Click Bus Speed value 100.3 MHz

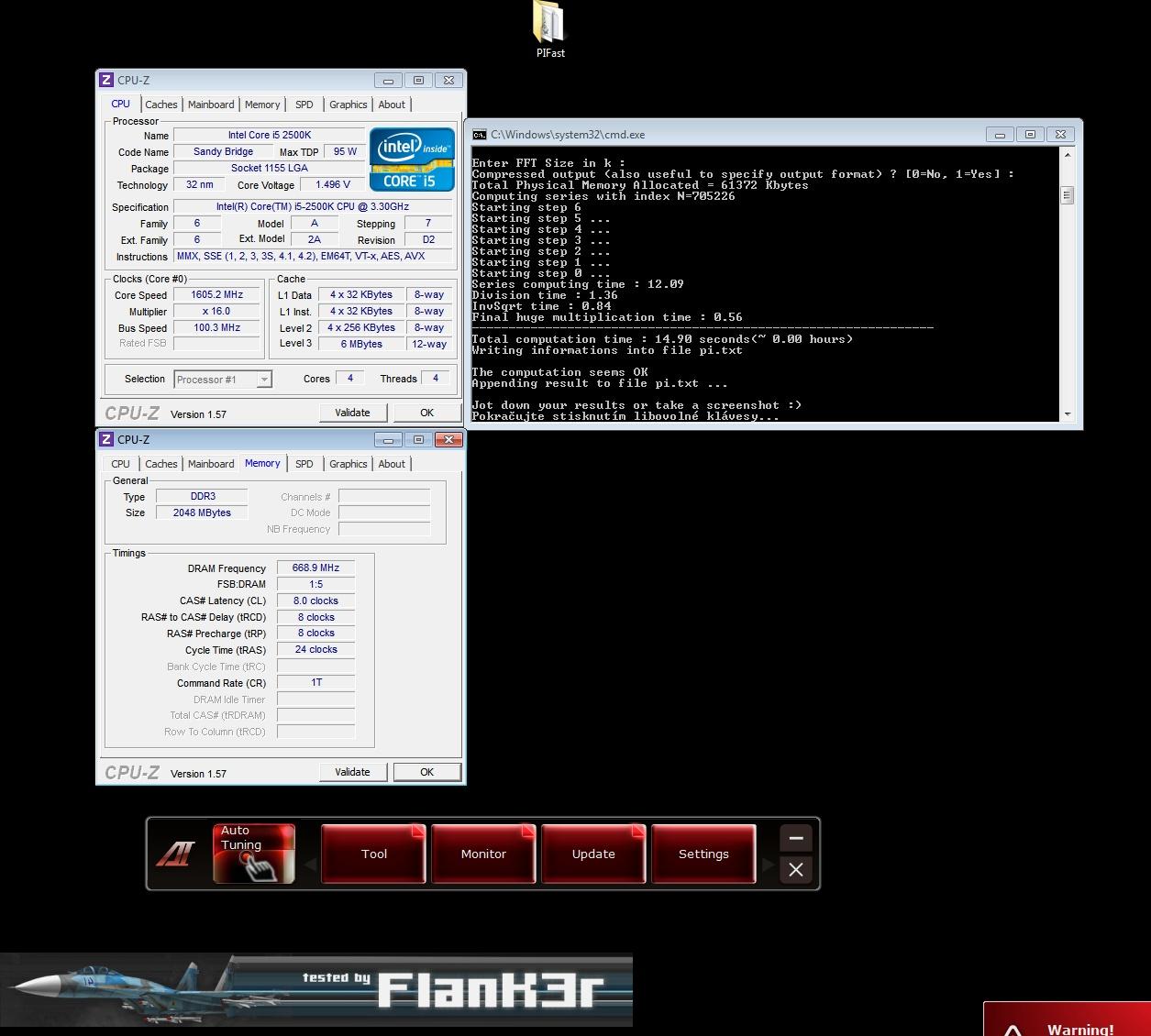[217, 328]
